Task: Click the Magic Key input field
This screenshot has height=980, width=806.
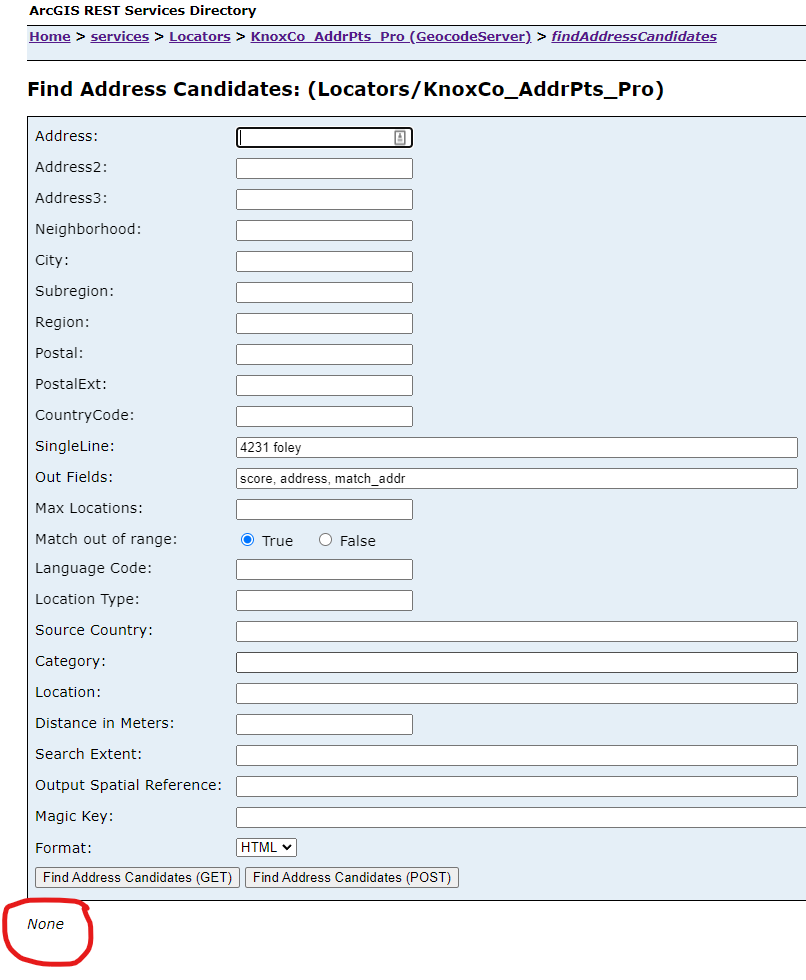Action: click(x=520, y=817)
